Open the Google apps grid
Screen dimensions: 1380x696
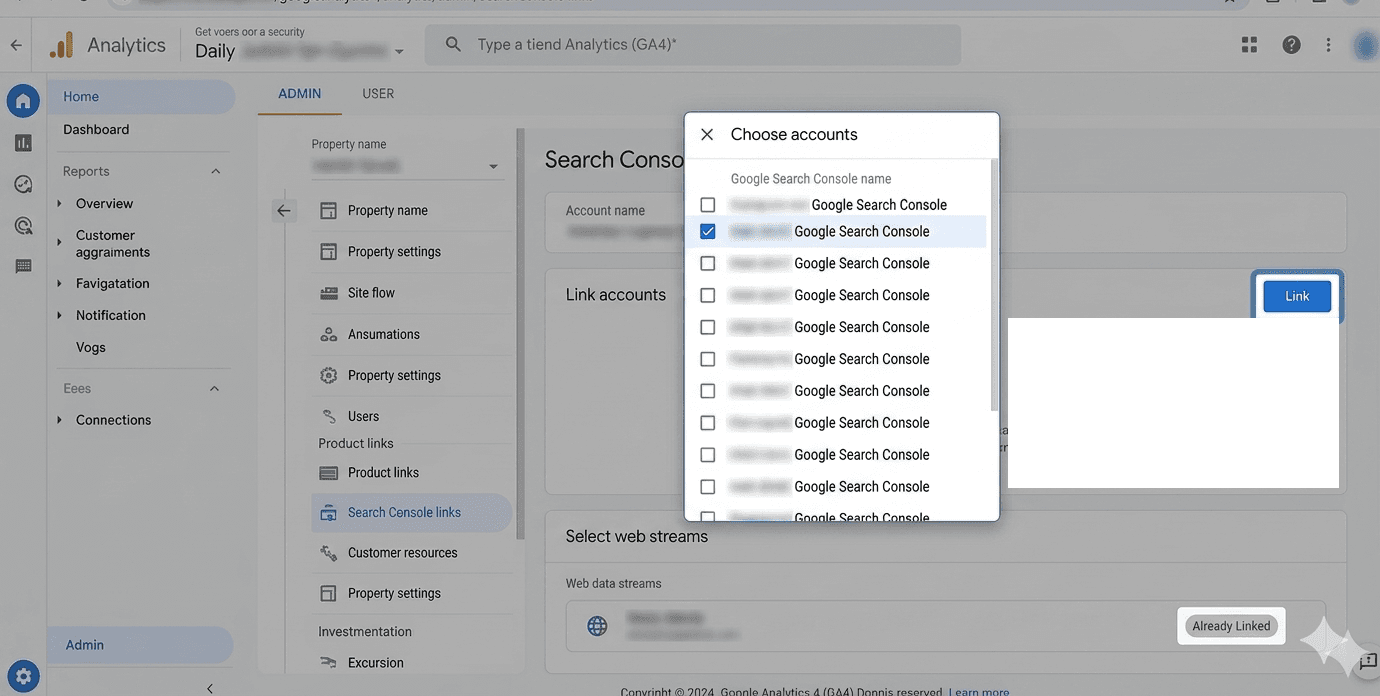1249,45
